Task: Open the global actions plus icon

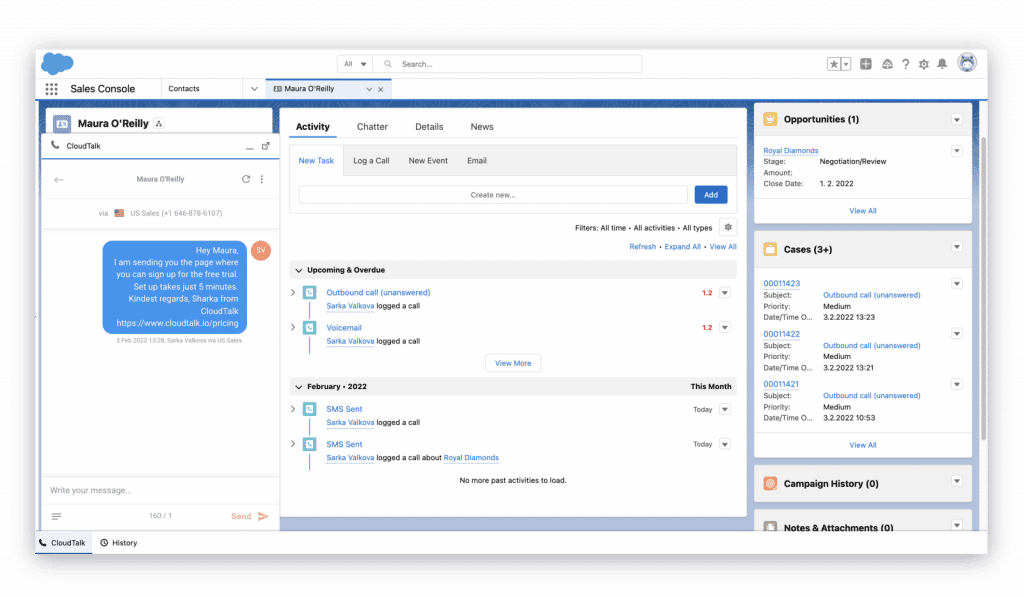Action: [x=866, y=64]
